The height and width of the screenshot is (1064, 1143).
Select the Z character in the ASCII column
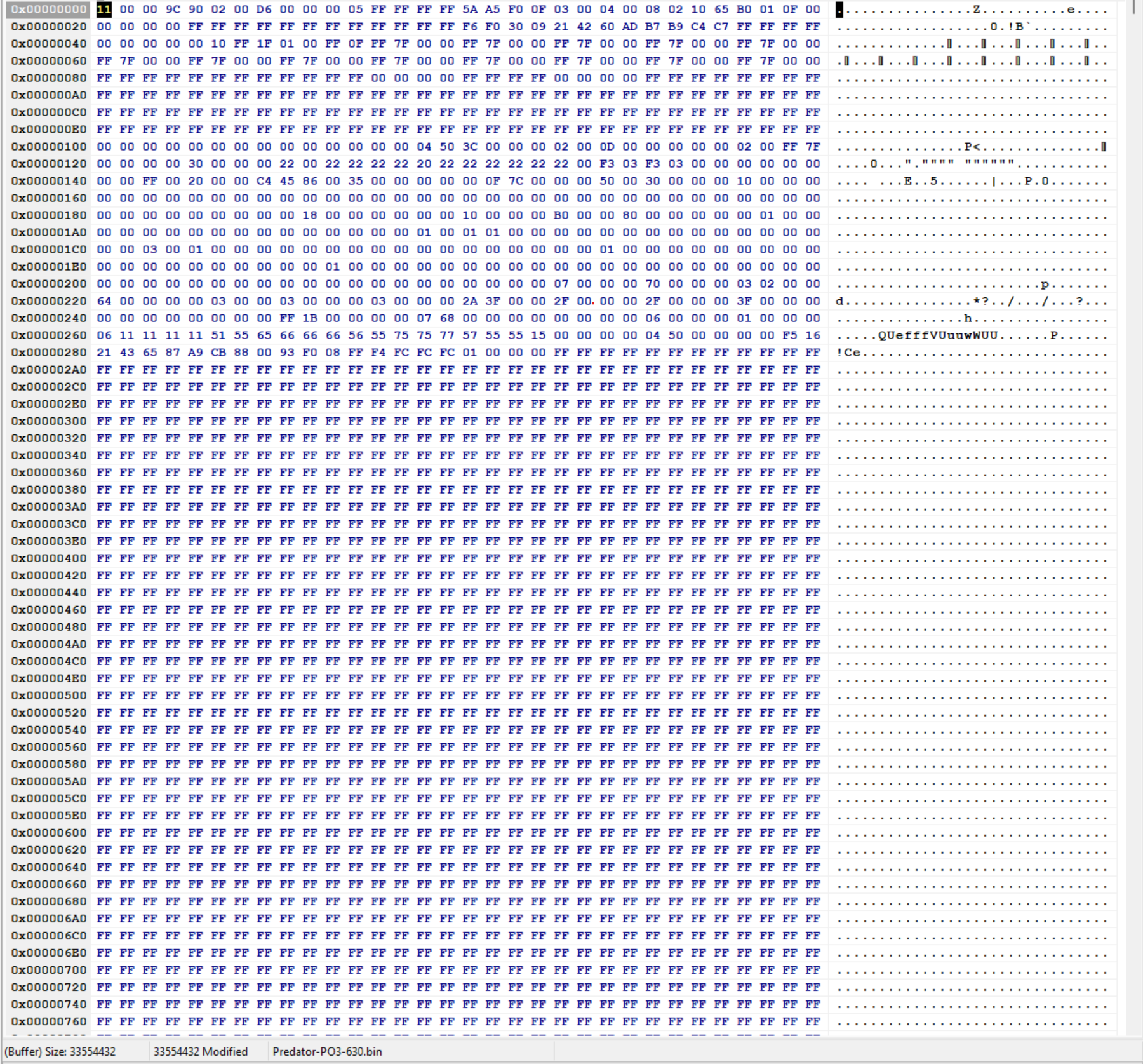pos(977,10)
